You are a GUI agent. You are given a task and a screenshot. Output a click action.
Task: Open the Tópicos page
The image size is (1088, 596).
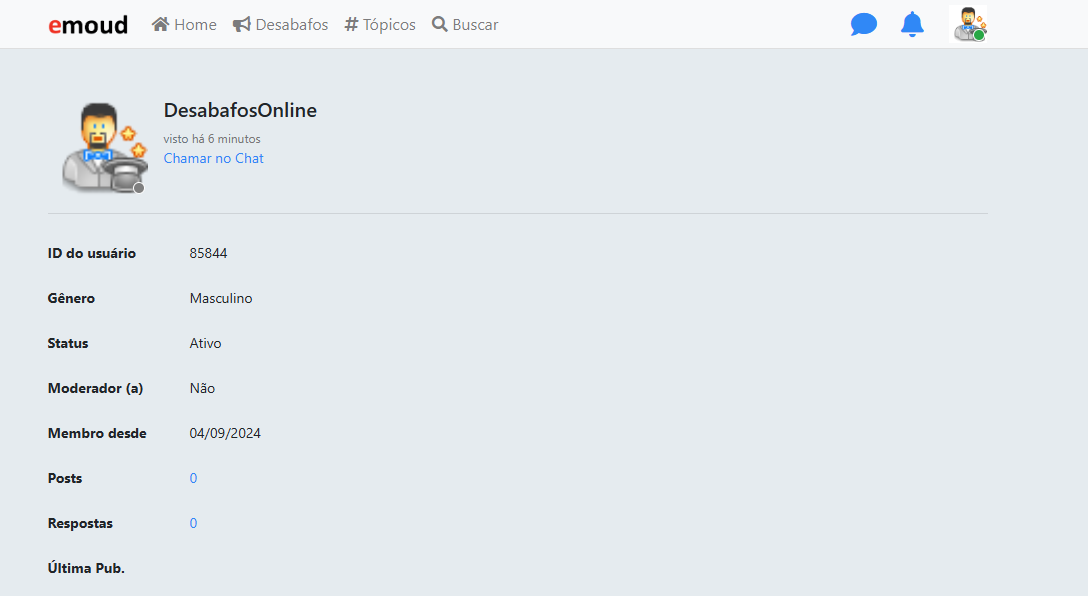tap(380, 24)
